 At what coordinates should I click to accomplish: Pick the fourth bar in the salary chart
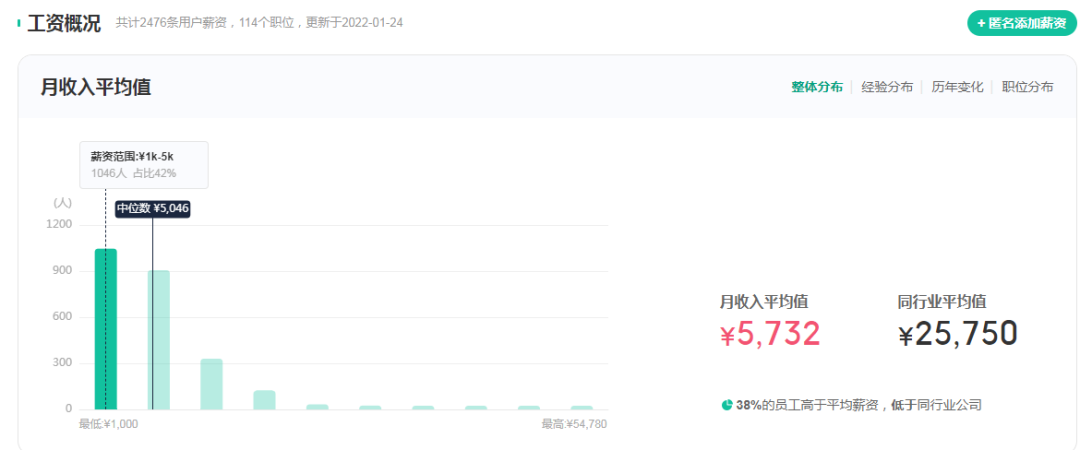point(264,399)
